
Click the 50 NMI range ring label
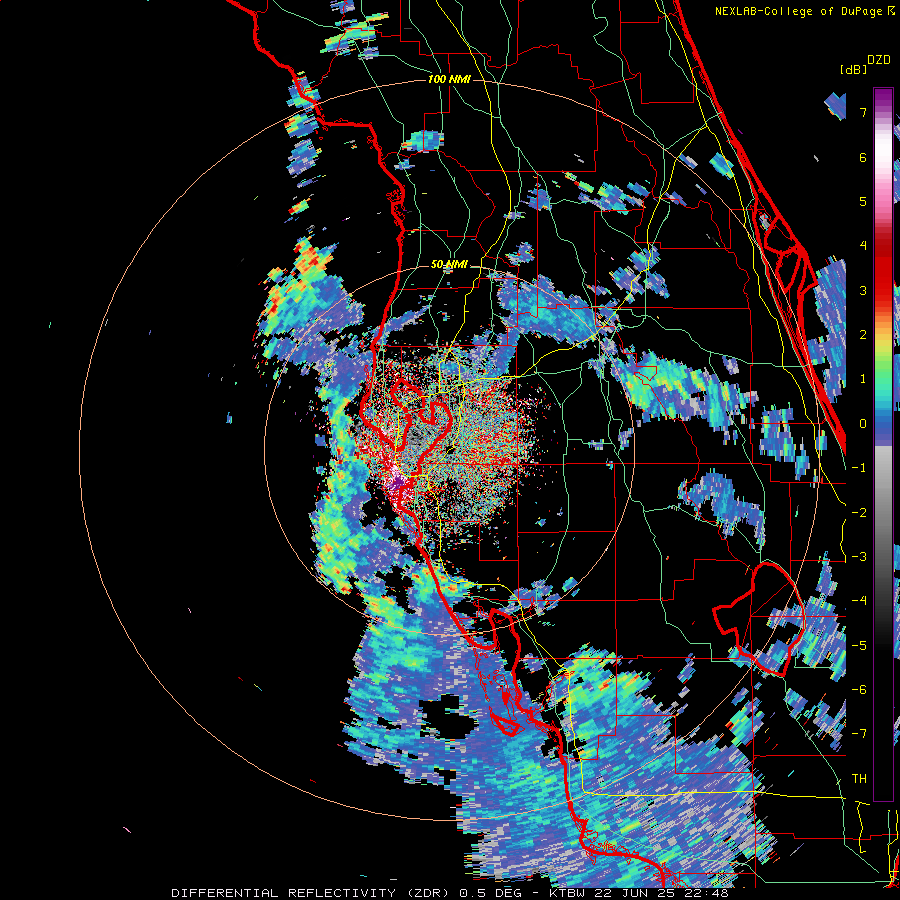(x=449, y=265)
